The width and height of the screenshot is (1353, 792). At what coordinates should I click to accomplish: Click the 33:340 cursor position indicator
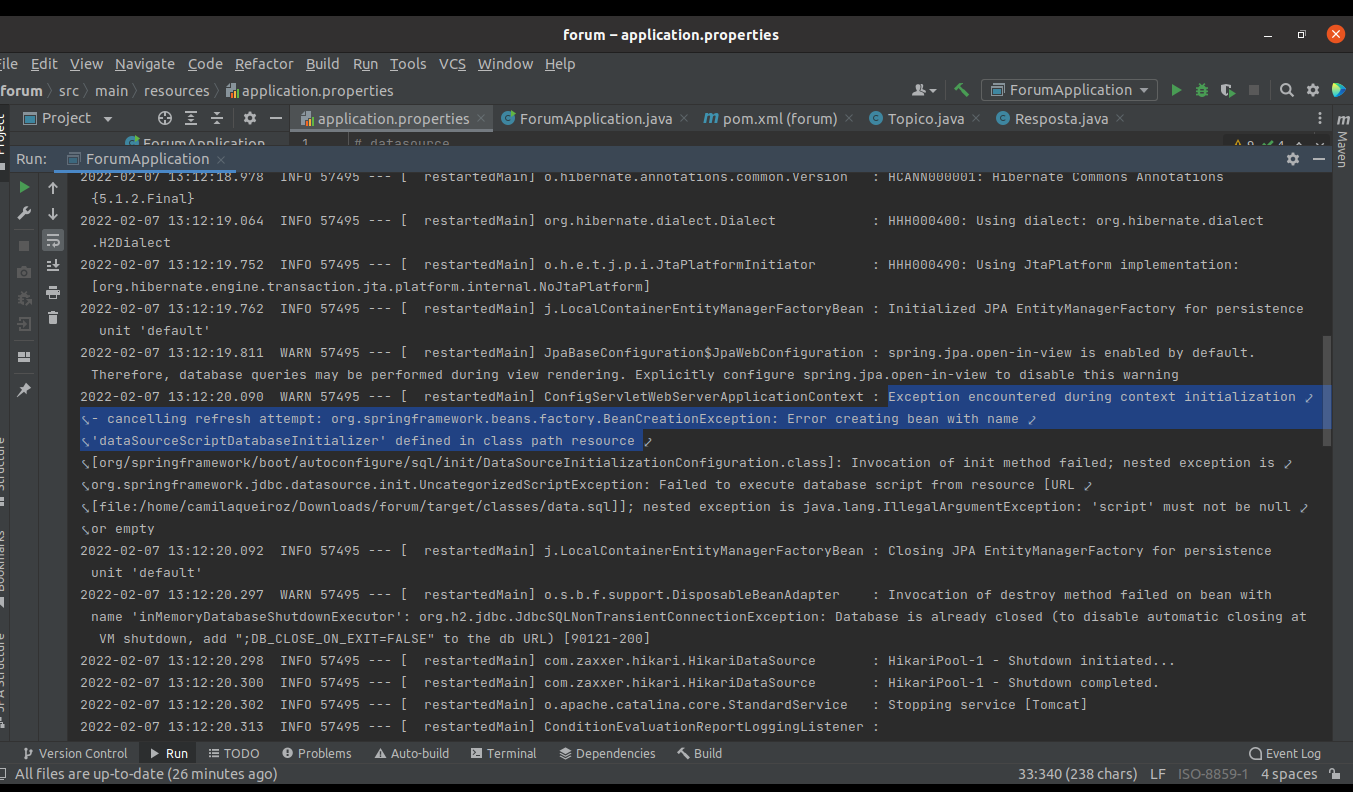click(1077, 774)
